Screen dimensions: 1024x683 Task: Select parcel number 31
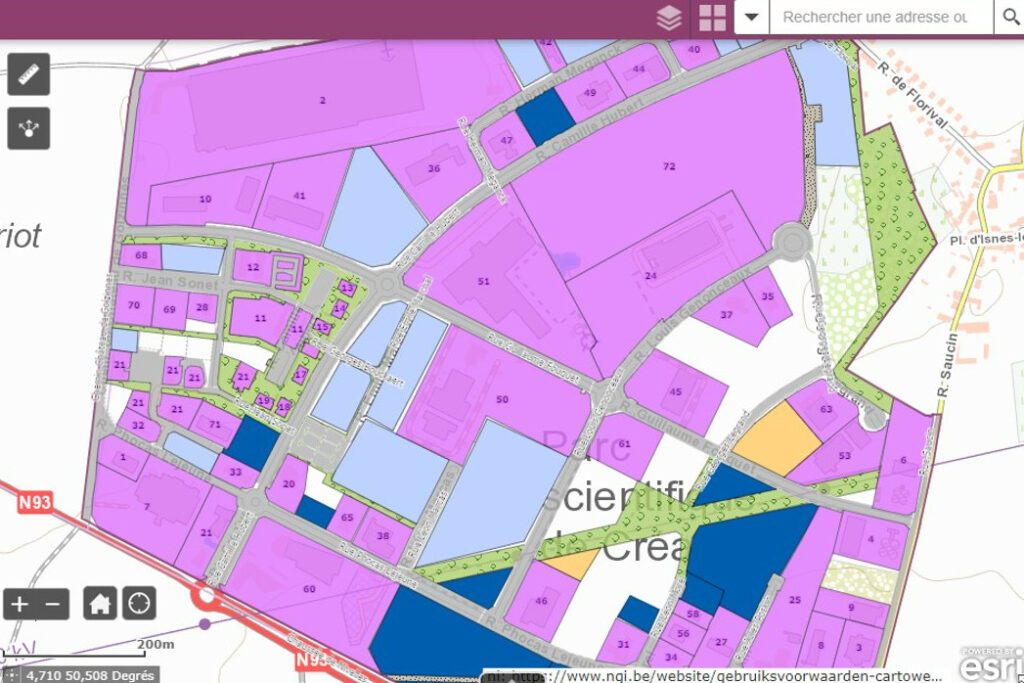(623, 644)
